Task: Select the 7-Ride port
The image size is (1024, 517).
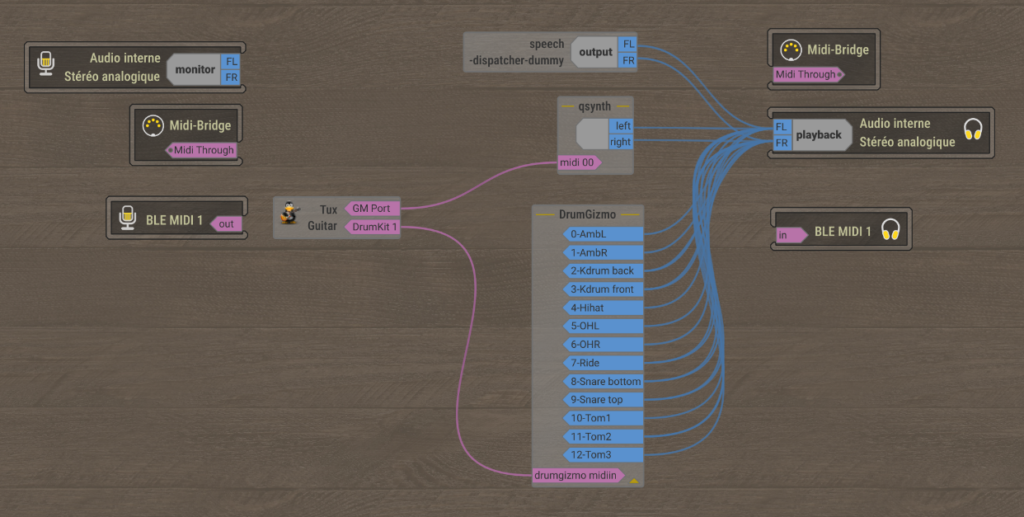Action: [603, 362]
